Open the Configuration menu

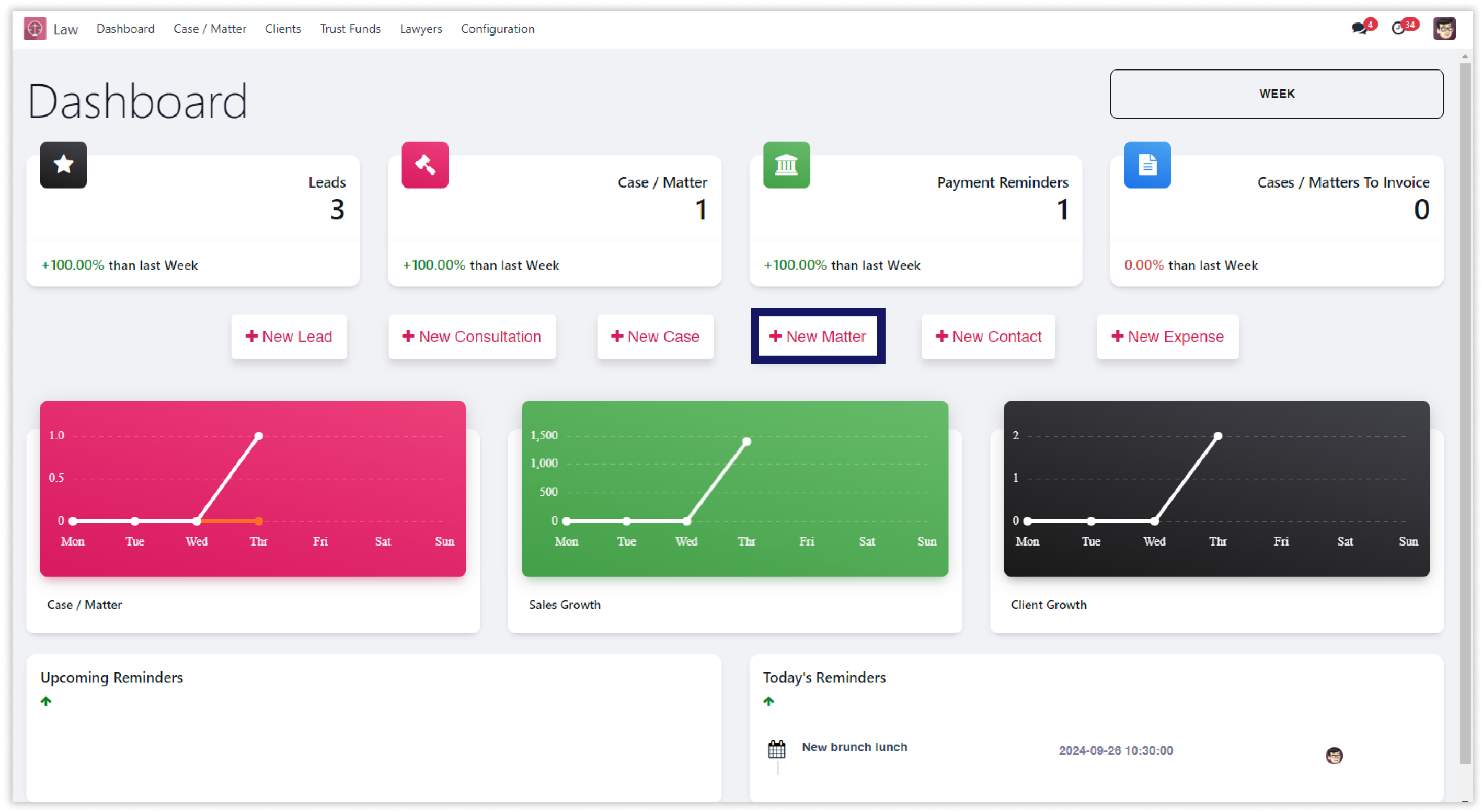(x=498, y=29)
